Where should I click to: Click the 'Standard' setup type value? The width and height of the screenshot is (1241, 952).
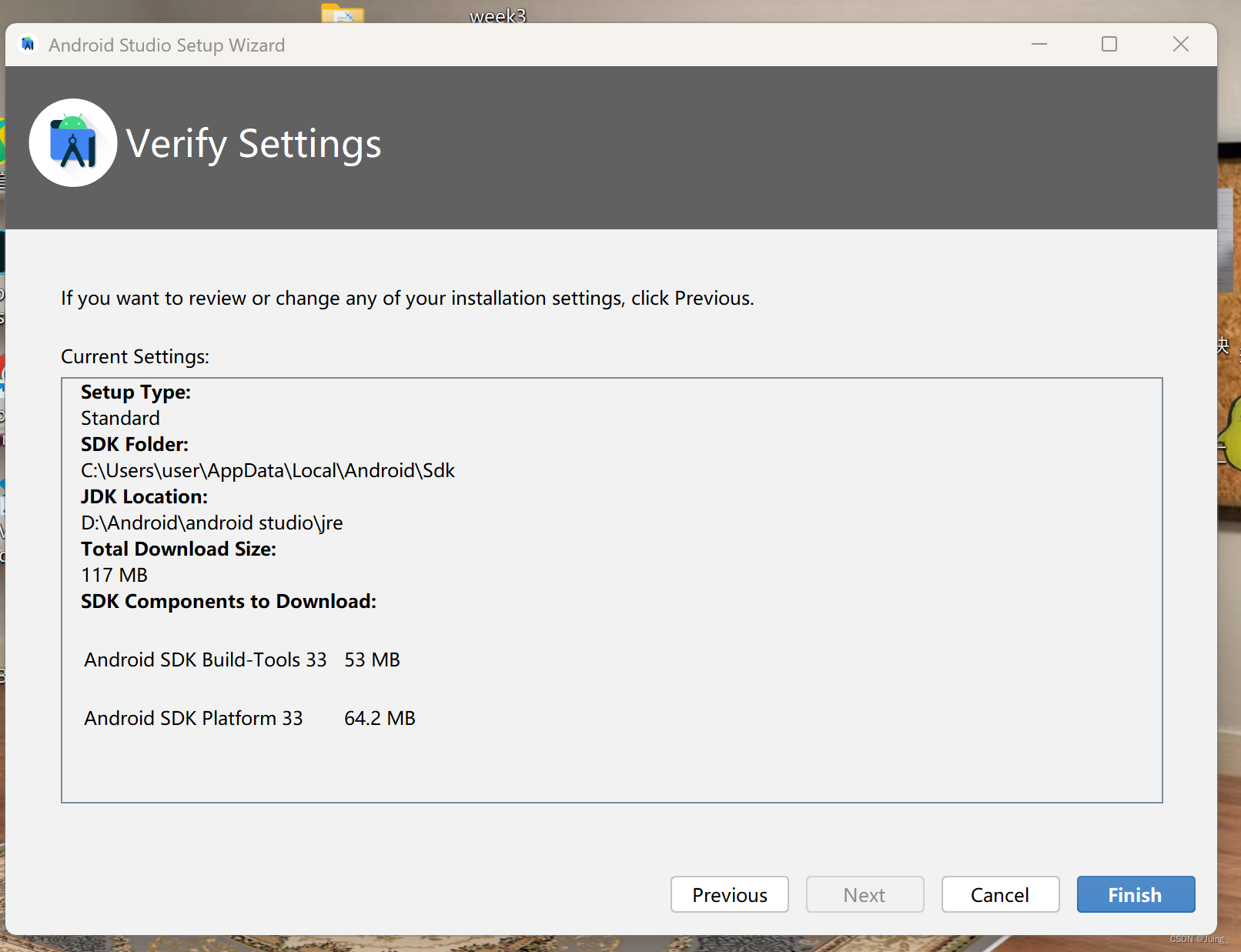120,418
